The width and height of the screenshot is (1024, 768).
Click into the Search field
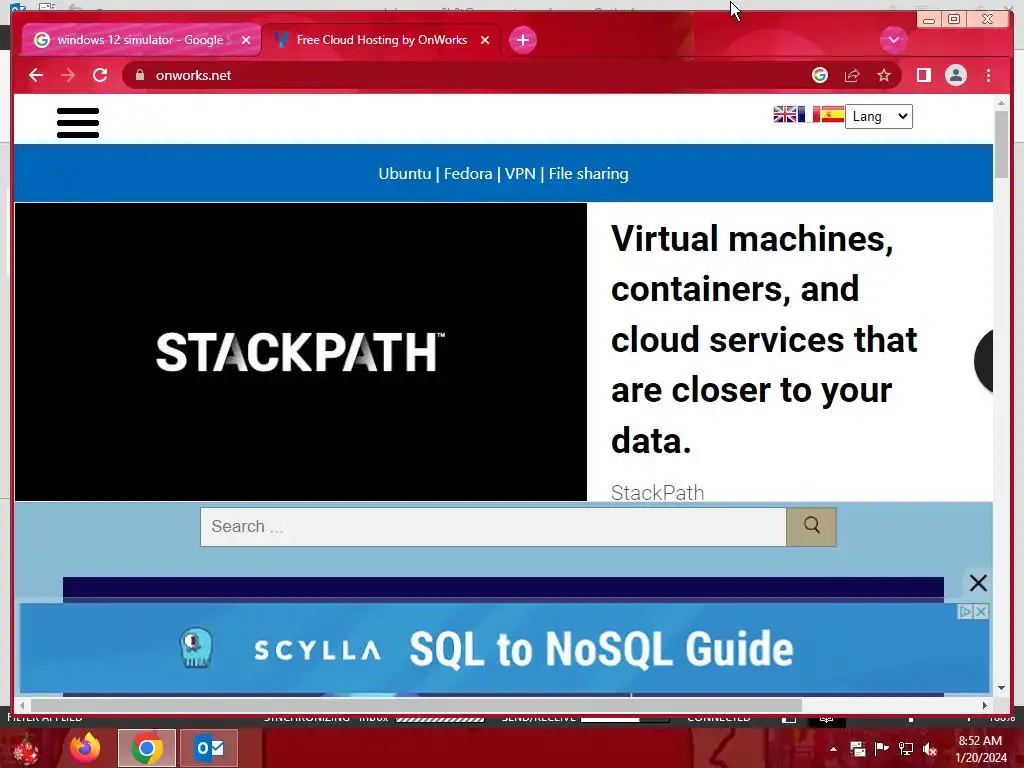tap(493, 526)
